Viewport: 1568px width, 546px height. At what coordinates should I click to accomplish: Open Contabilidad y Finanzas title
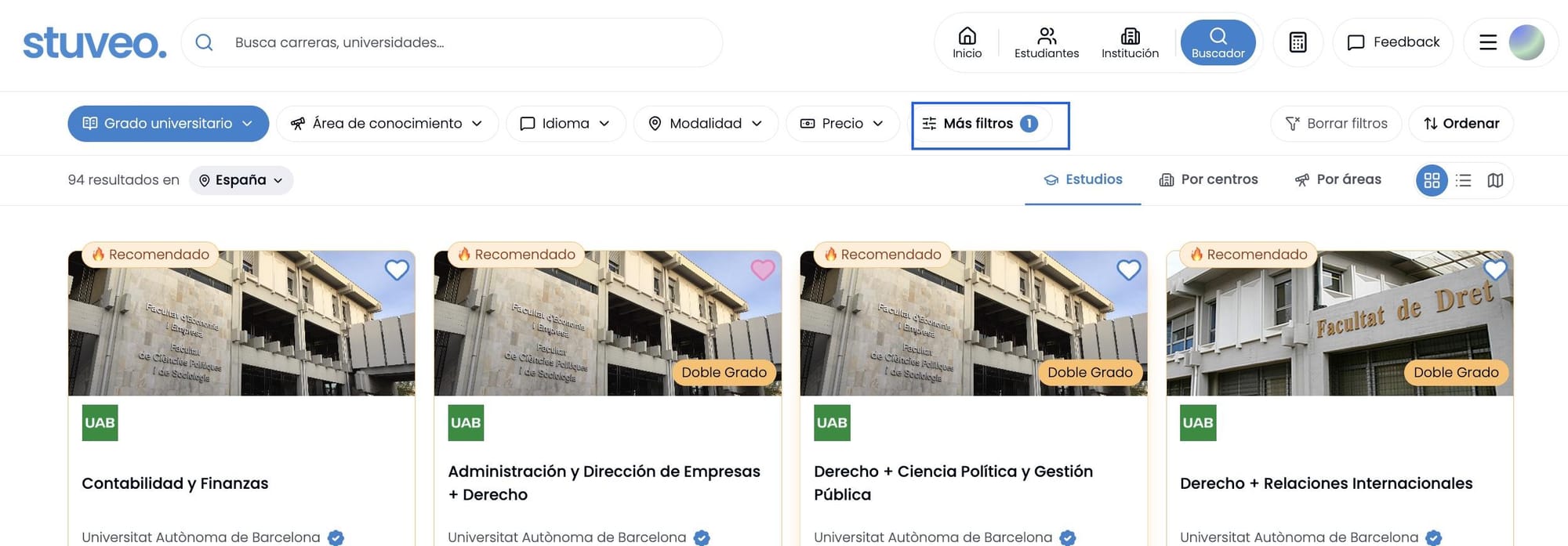175,483
